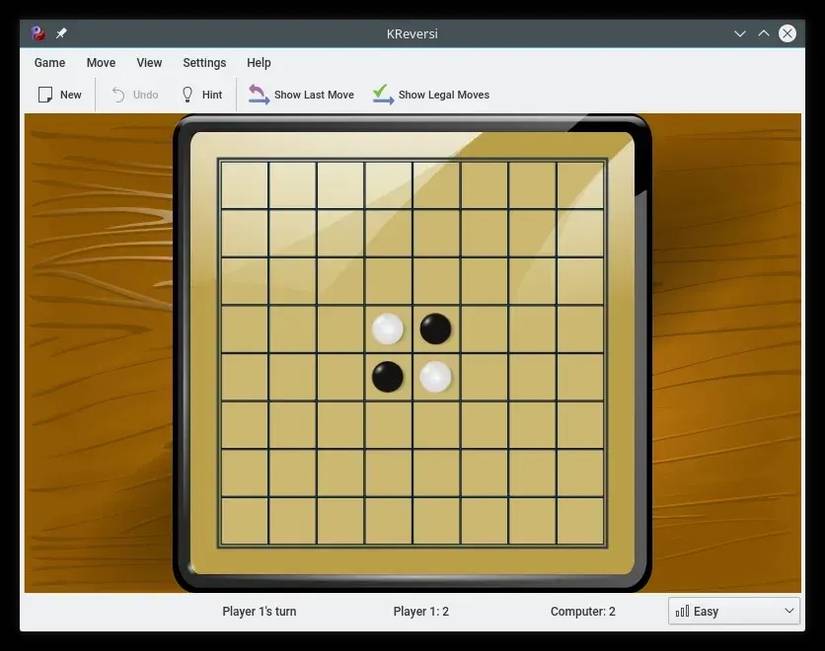The image size is (825, 651).
Task: Click the bar-chart icon beside Easy difficulty
Action: tap(682, 609)
